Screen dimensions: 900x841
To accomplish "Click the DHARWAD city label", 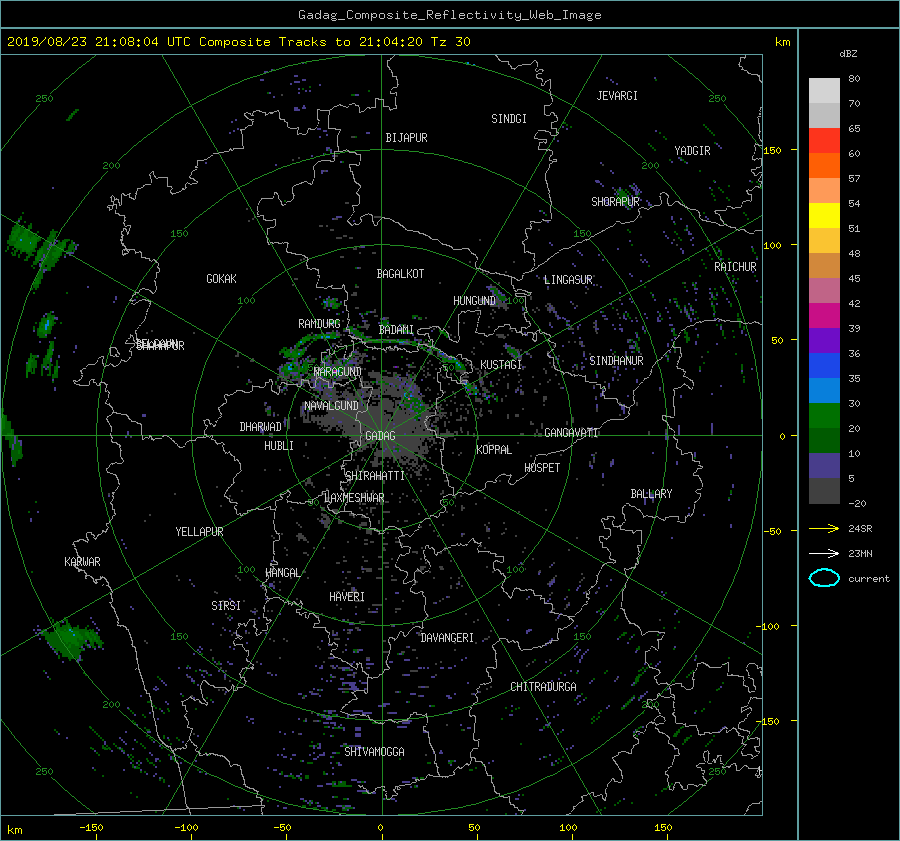I will (260, 427).
